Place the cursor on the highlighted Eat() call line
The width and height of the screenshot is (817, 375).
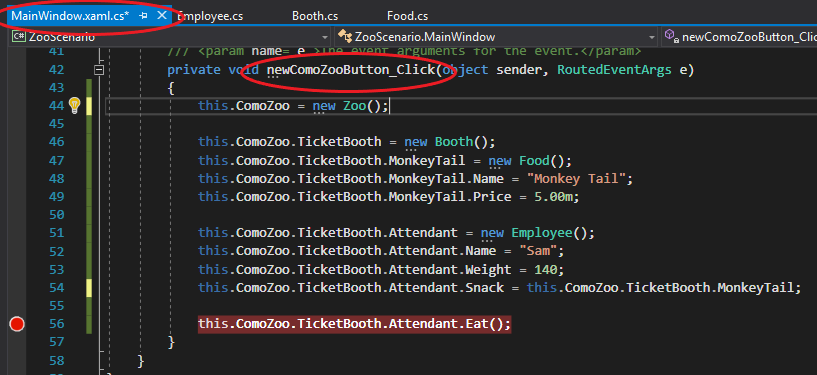354,324
